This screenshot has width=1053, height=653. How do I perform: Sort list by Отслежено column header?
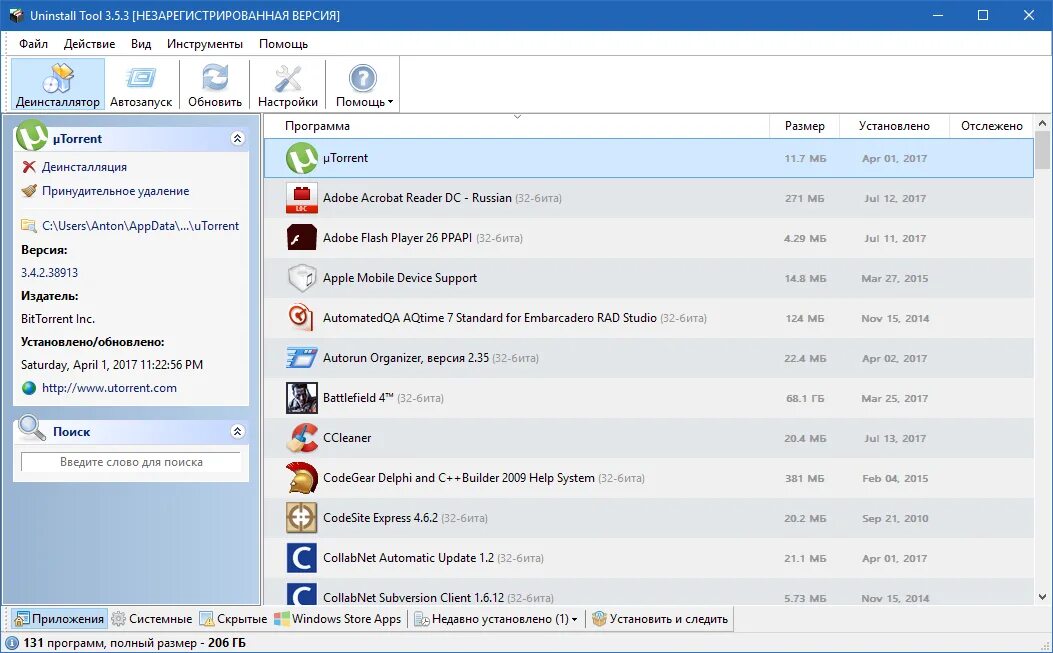click(991, 126)
